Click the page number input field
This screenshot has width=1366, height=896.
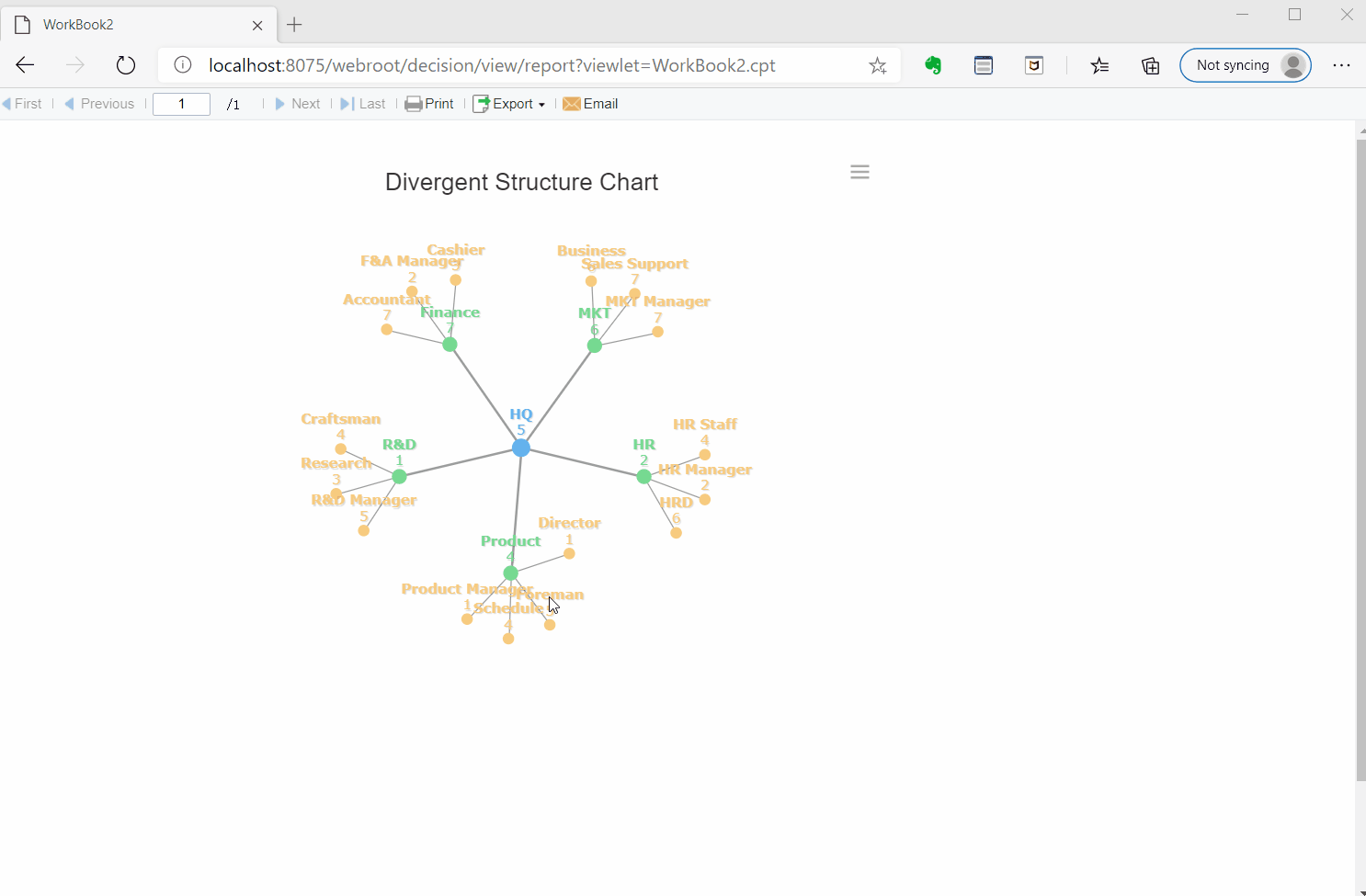(181, 104)
